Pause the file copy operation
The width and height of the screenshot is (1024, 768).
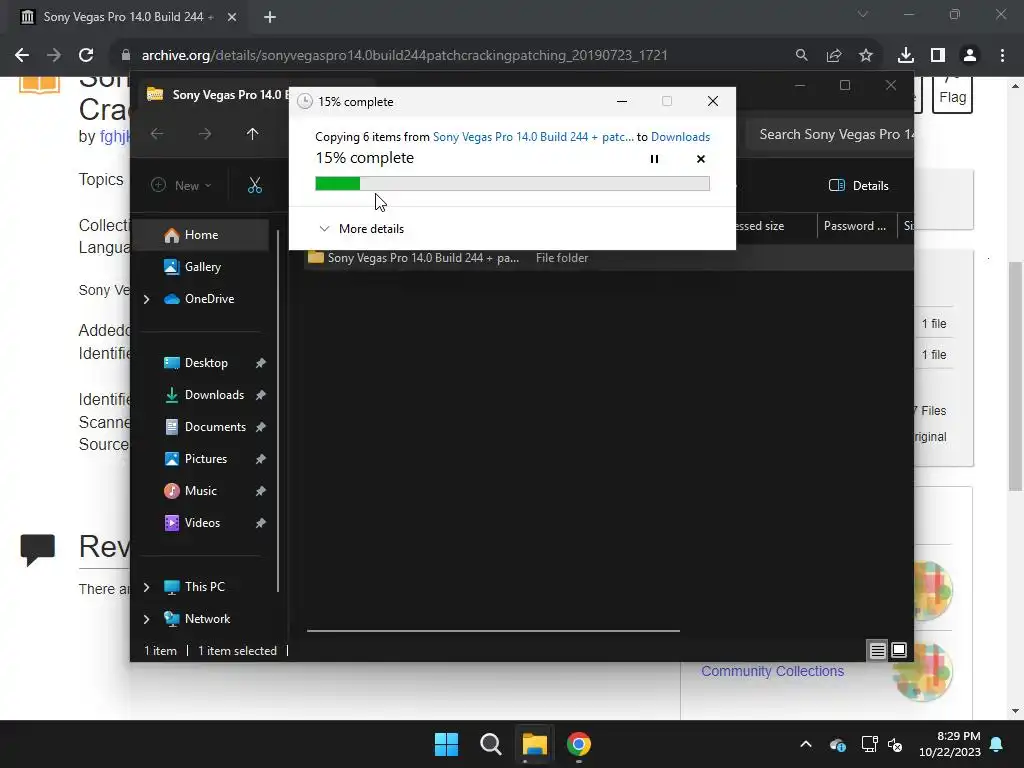coord(654,159)
